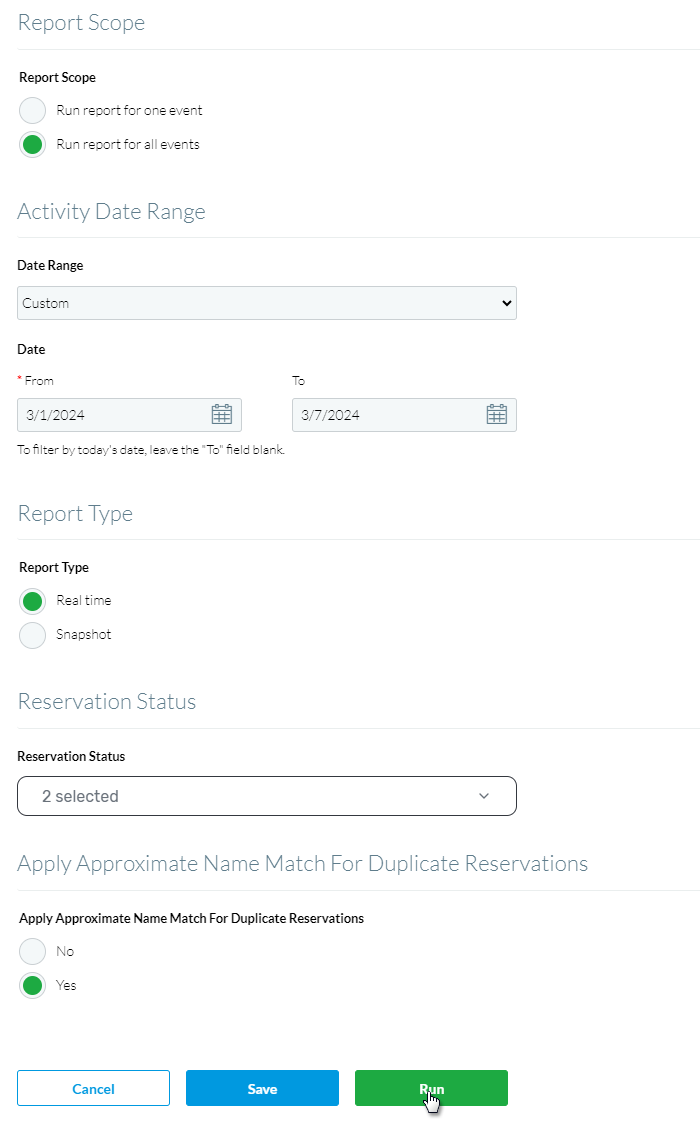Click inside the To date field showing 3/7/2024

[x=380, y=414]
